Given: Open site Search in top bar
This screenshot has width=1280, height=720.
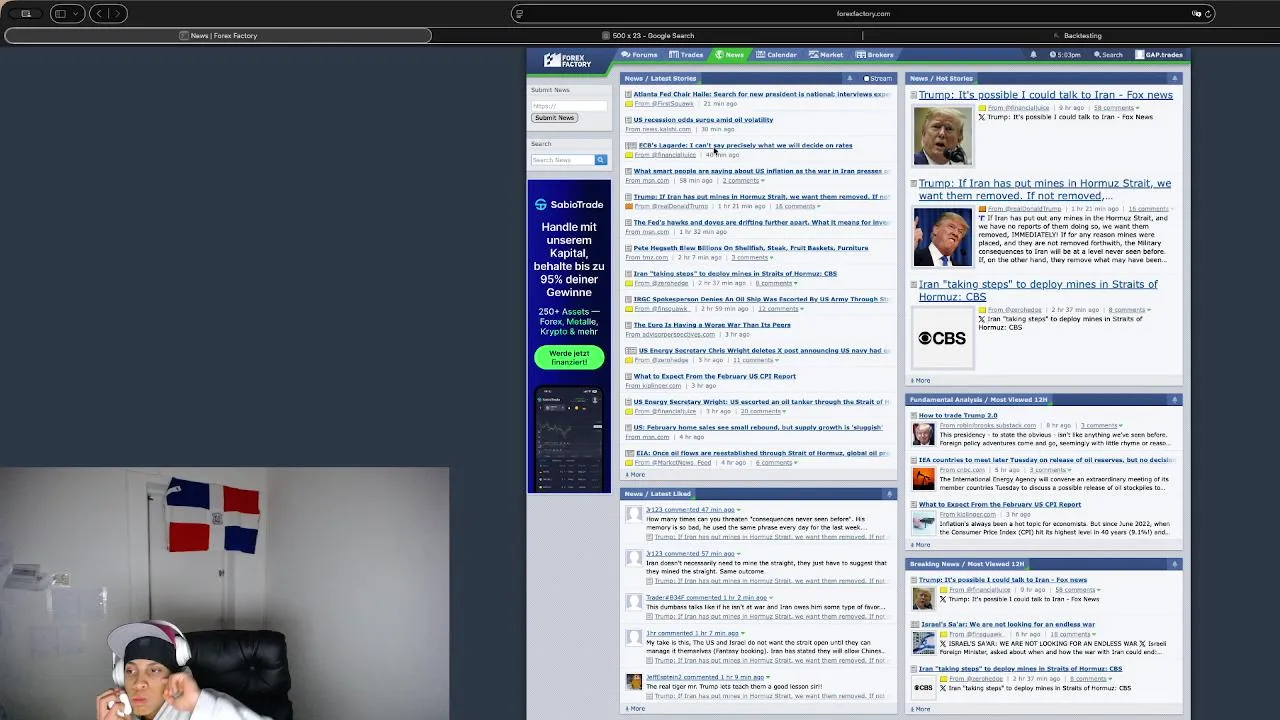Looking at the screenshot, I should click(1107, 55).
